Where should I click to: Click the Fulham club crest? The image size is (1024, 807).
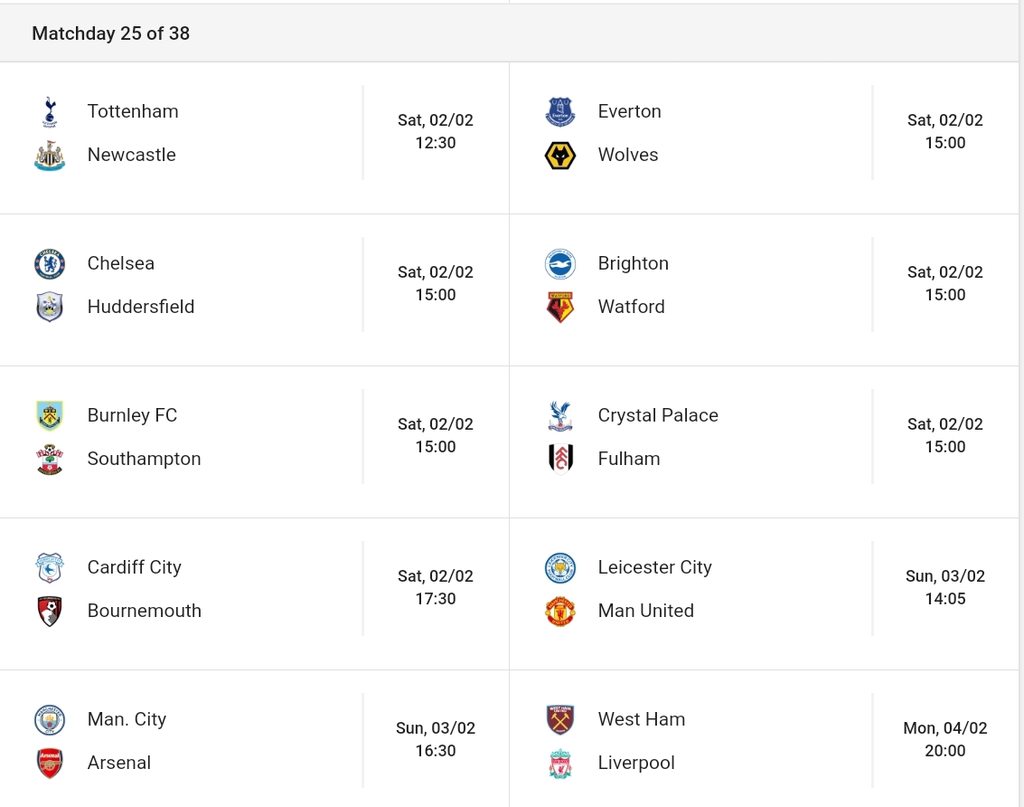point(560,459)
